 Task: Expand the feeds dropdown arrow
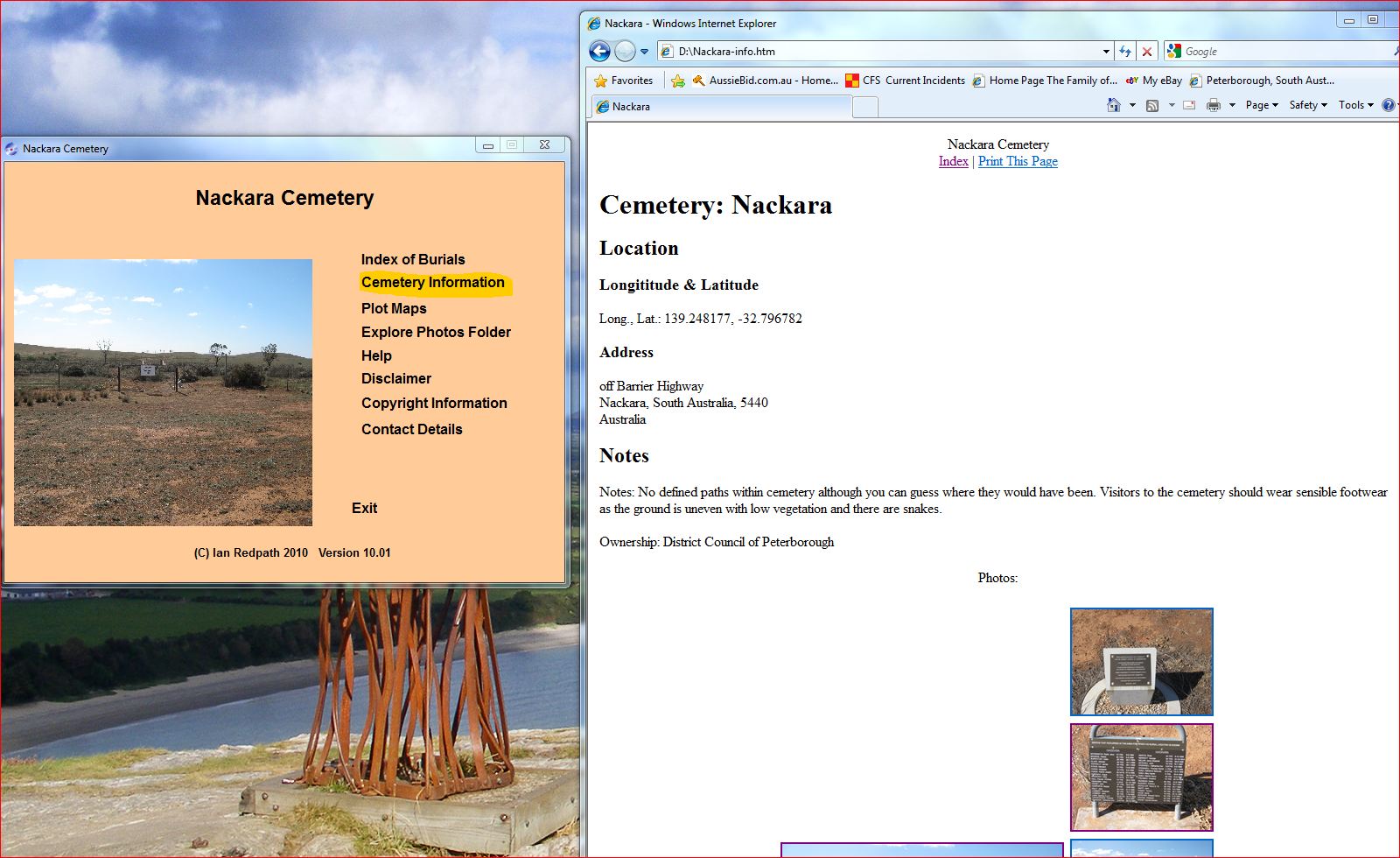point(1172,105)
